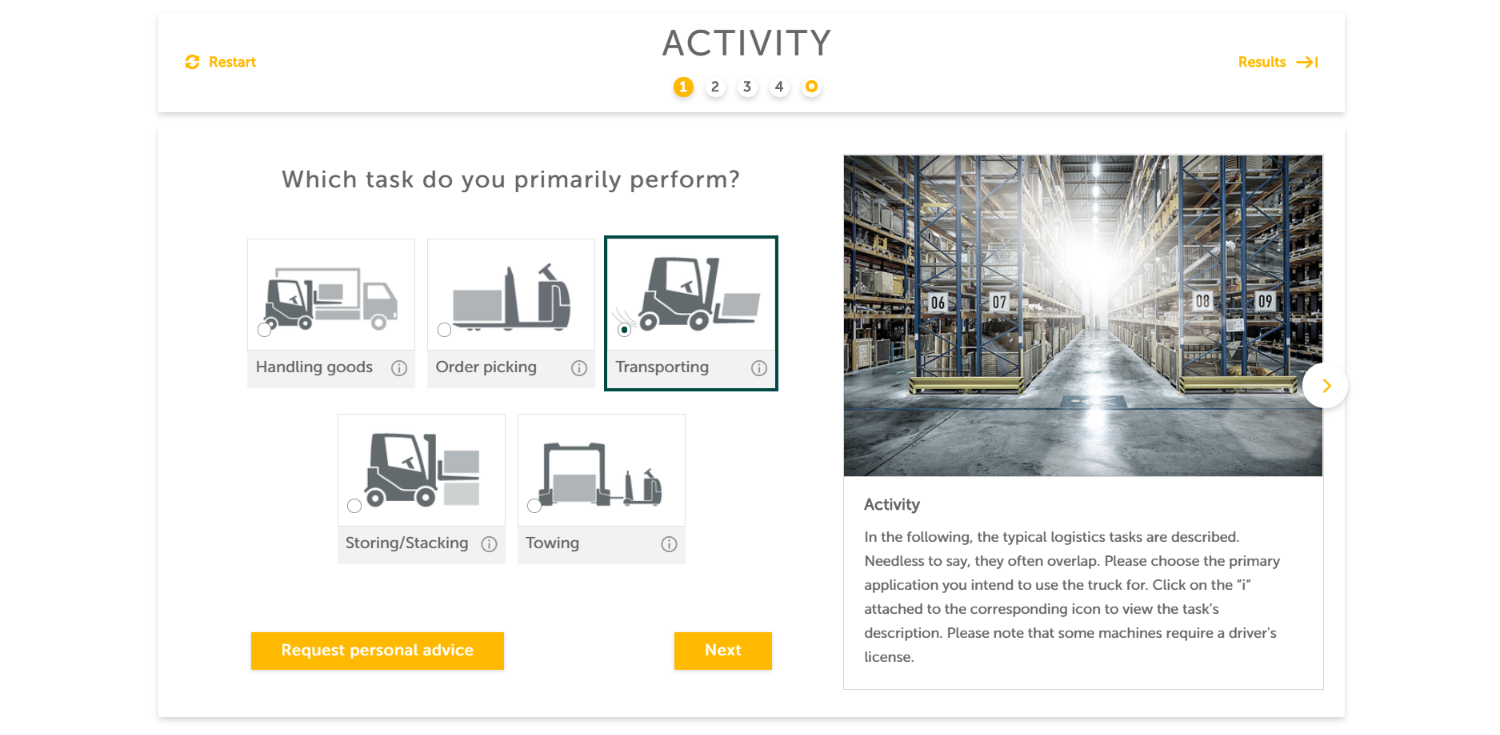The width and height of the screenshot is (1500, 735).
Task: Select the Storing/Stacking radio button
Action: coord(354,506)
